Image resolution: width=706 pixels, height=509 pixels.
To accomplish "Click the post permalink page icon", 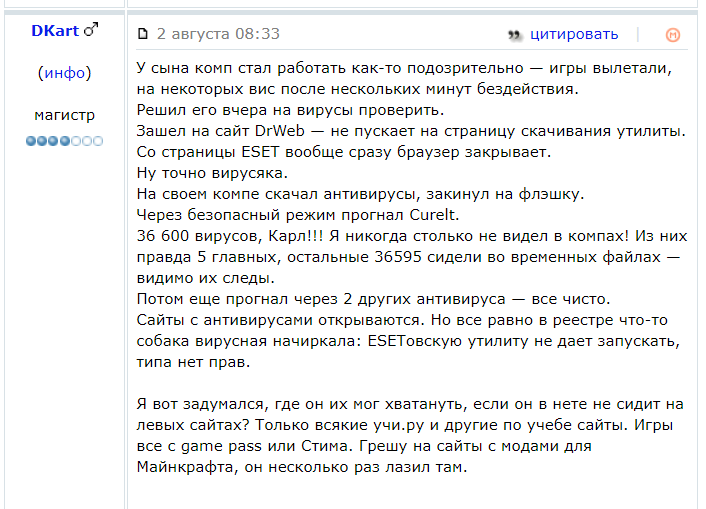I will coord(142,35).
